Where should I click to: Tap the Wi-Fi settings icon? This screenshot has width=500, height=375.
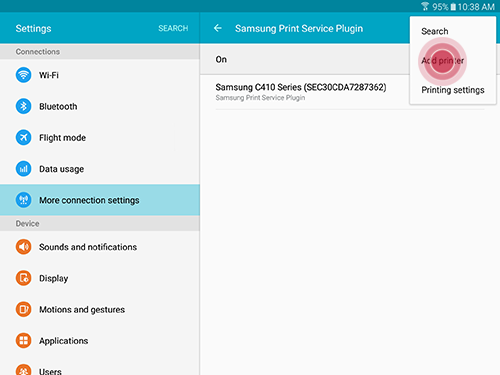click(23, 75)
